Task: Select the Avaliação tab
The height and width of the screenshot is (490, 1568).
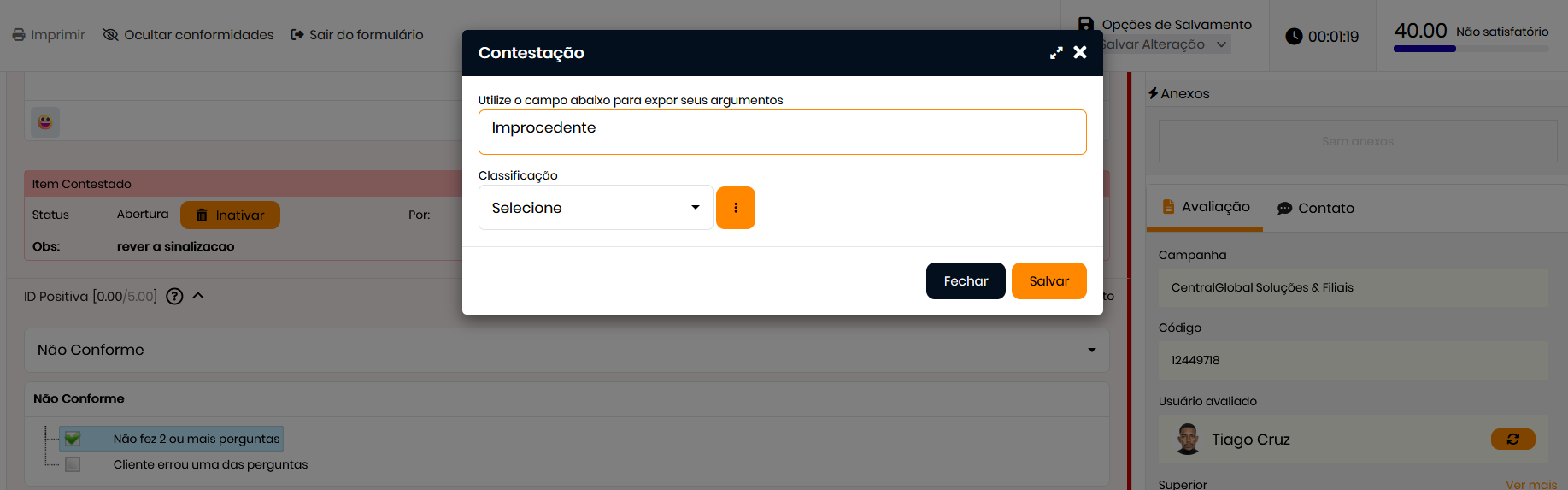Action: [1206, 207]
